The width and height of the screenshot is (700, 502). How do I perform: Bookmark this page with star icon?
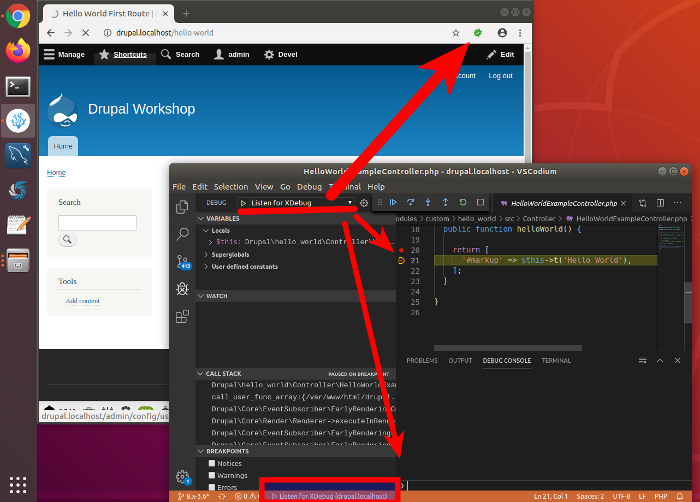(x=455, y=33)
